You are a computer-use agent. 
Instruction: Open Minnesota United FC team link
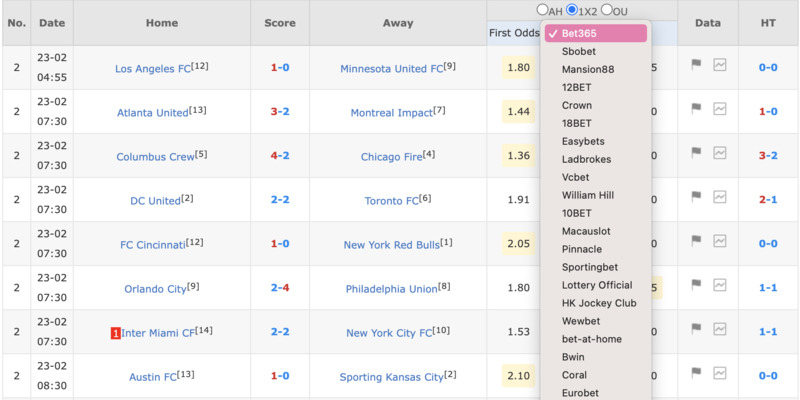pyautogui.click(x=391, y=68)
